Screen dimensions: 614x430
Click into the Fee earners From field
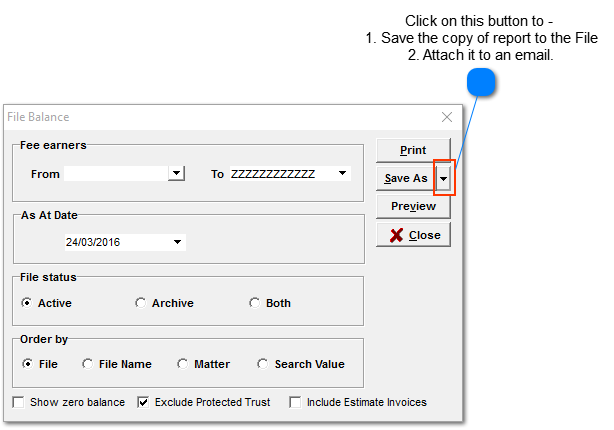click(115, 173)
